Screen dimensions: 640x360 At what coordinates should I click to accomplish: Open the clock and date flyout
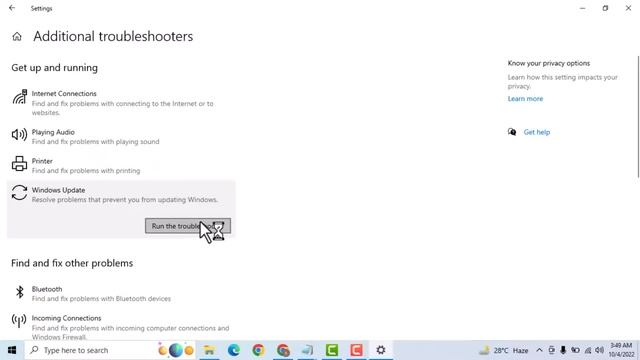coord(621,350)
